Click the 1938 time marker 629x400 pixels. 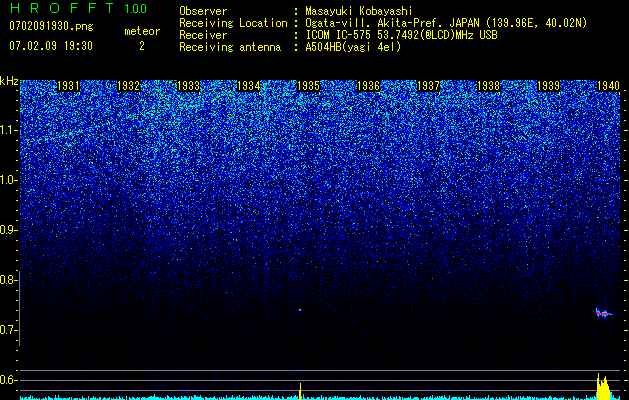point(489,86)
